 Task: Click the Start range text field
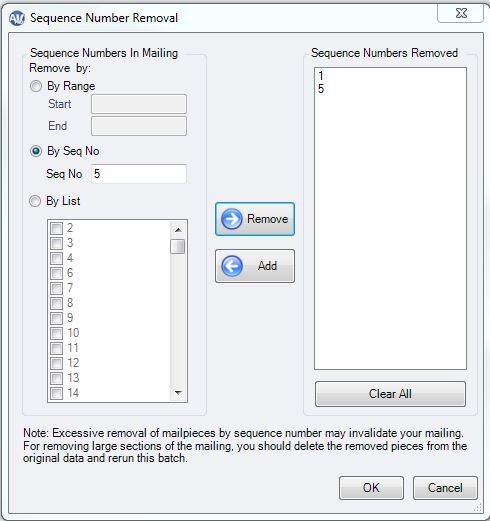click(x=139, y=104)
